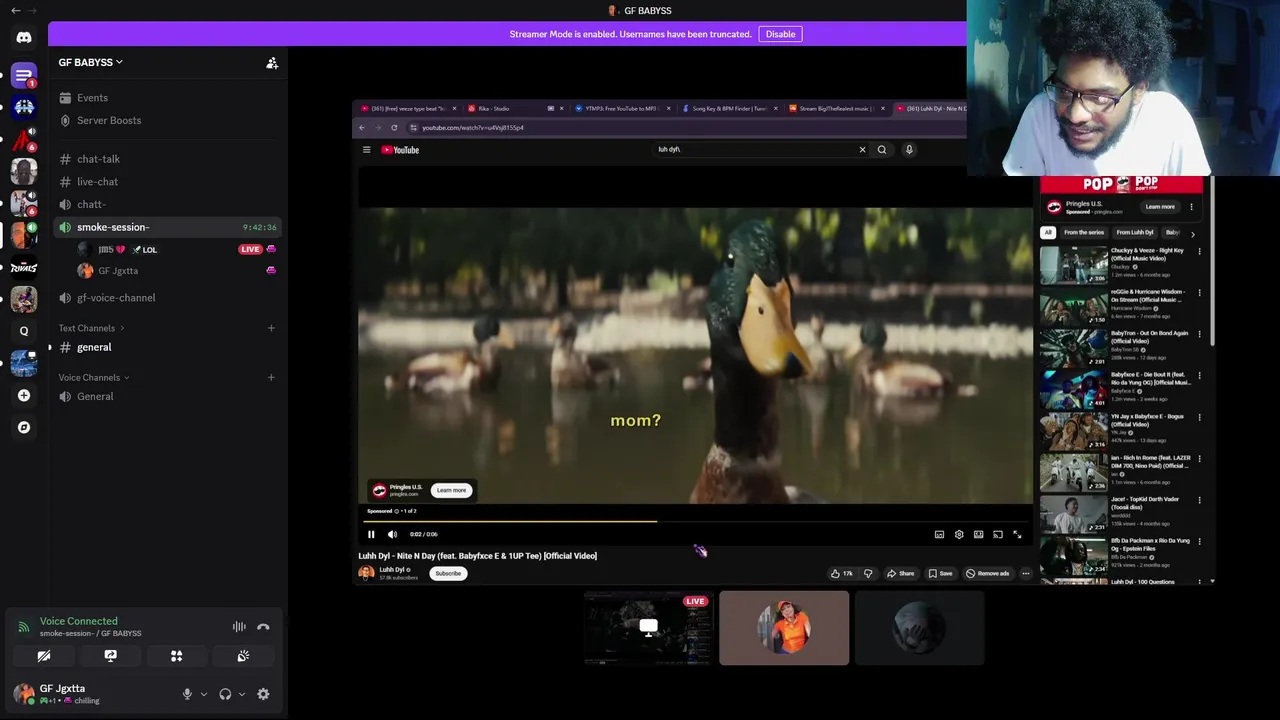Collapse Voice Channels category
Screen dimensions: 1280x720
pyautogui.click(x=94, y=377)
